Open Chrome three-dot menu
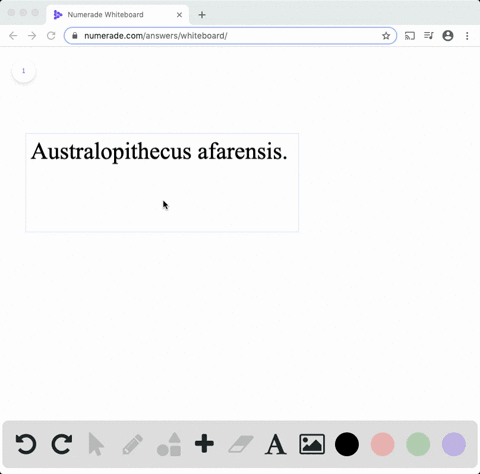The height and width of the screenshot is (474, 480). click(467, 36)
